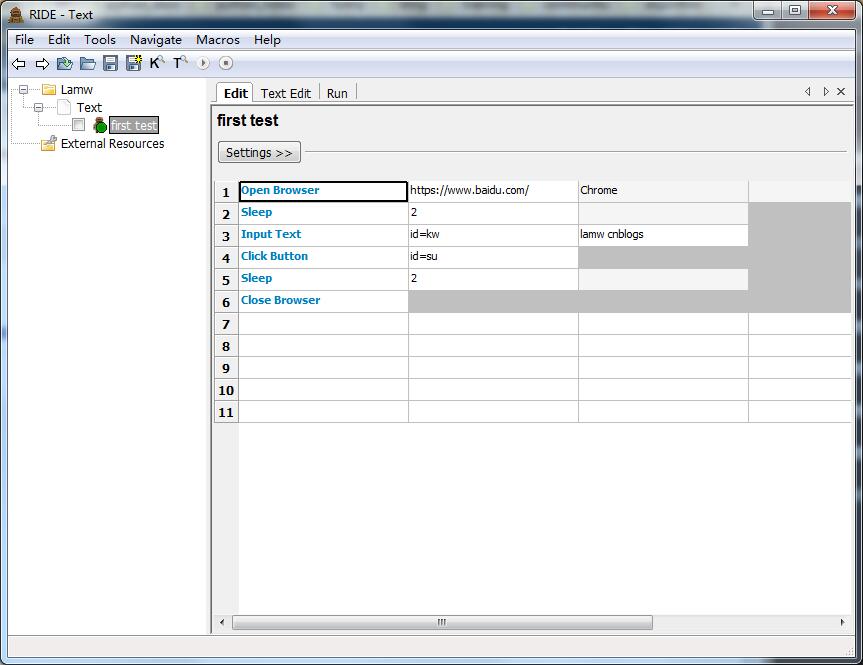The width and height of the screenshot is (863, 665).
Task: Minimize the RIDE window
Action: click(x=768, y=11)
